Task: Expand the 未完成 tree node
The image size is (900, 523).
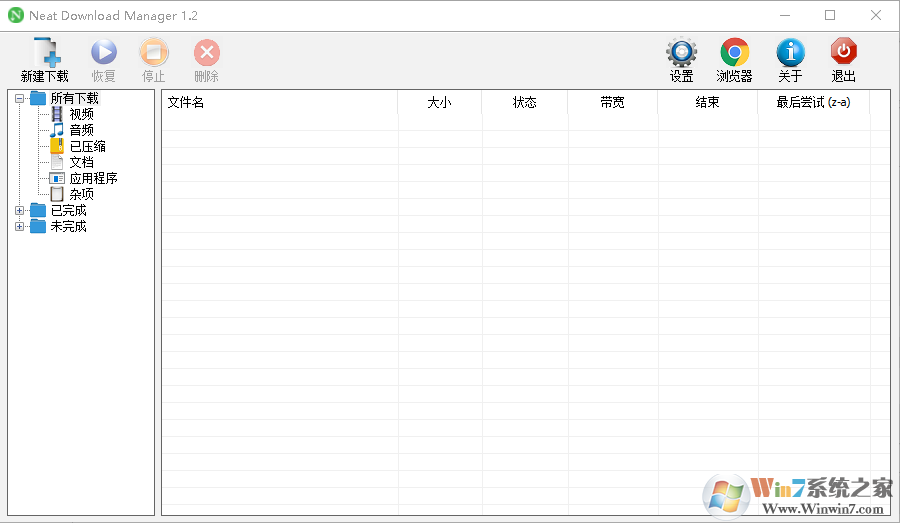Action: (x=19, y=226)
